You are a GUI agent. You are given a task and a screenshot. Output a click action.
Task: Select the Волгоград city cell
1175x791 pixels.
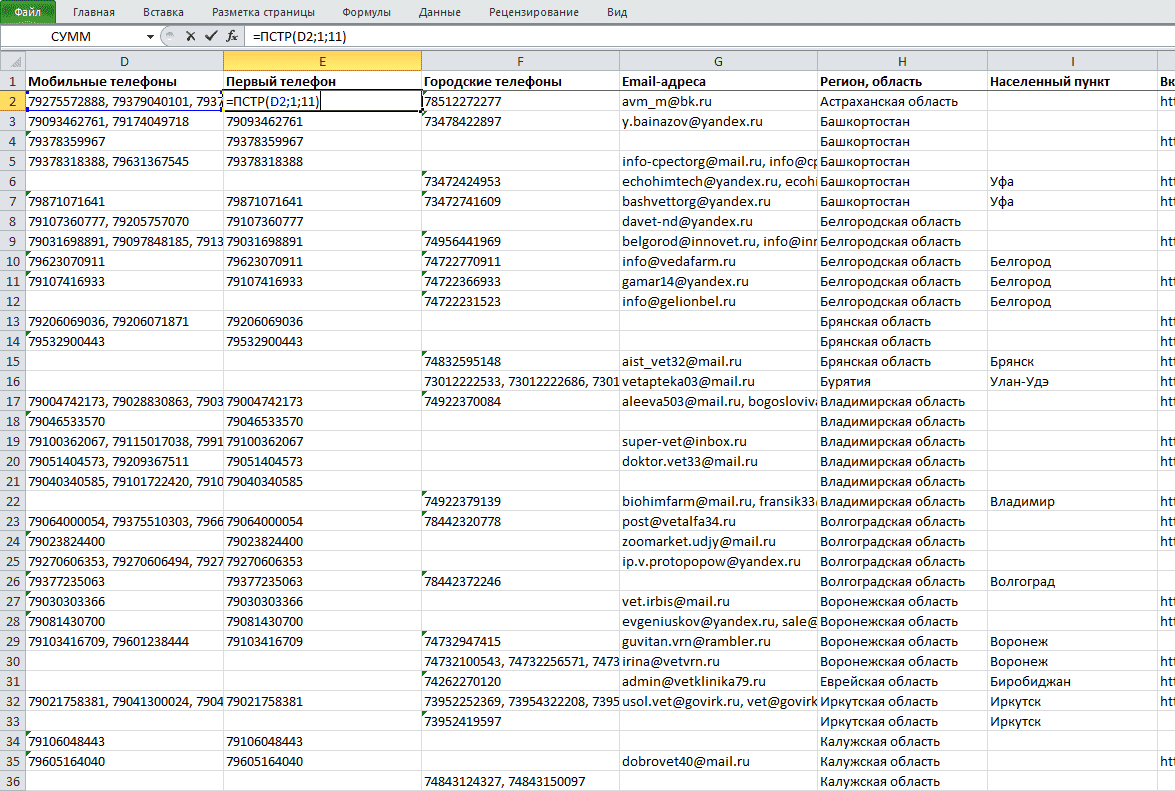coord(1072,581)
